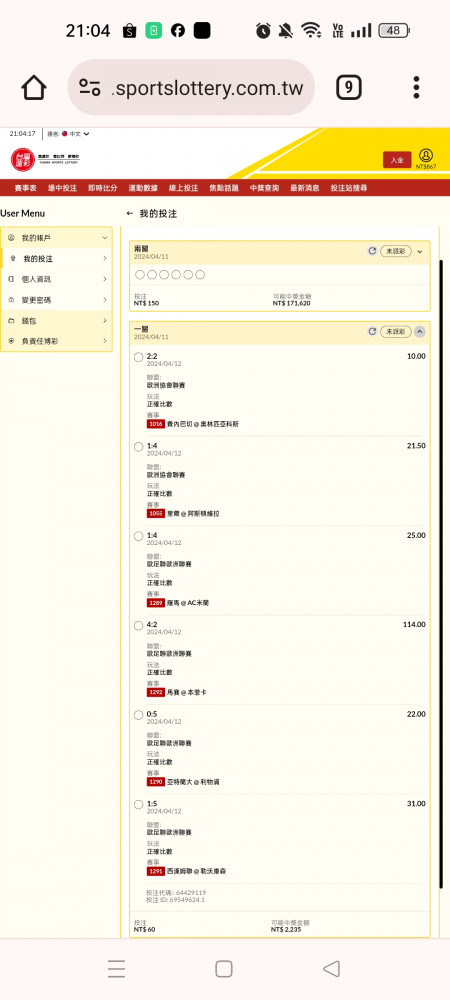Click match code badge 1291

click(156, 871)
